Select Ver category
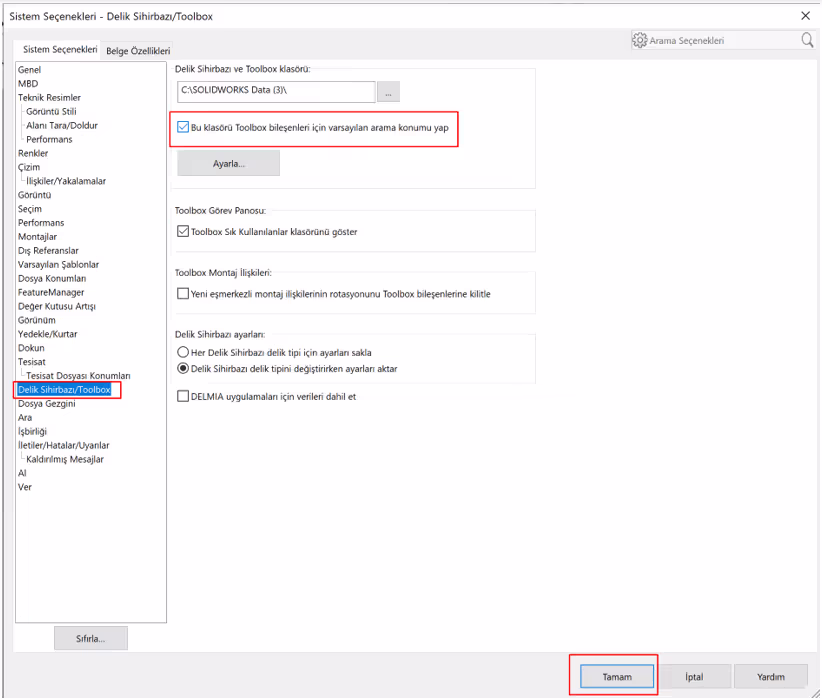The height and width of the screenshot is (699, 822). click(25, 487)
